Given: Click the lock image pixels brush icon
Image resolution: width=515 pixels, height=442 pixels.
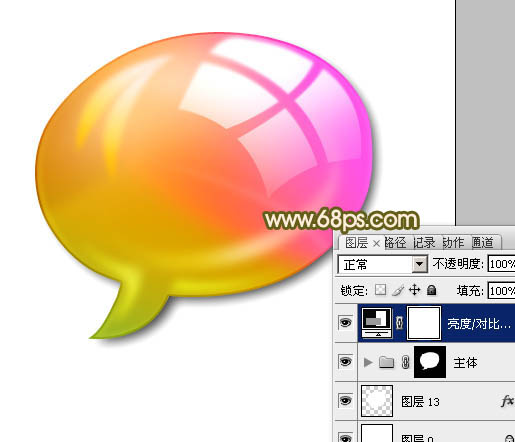Looking at the screenshot, I should (x=398, y=290).
